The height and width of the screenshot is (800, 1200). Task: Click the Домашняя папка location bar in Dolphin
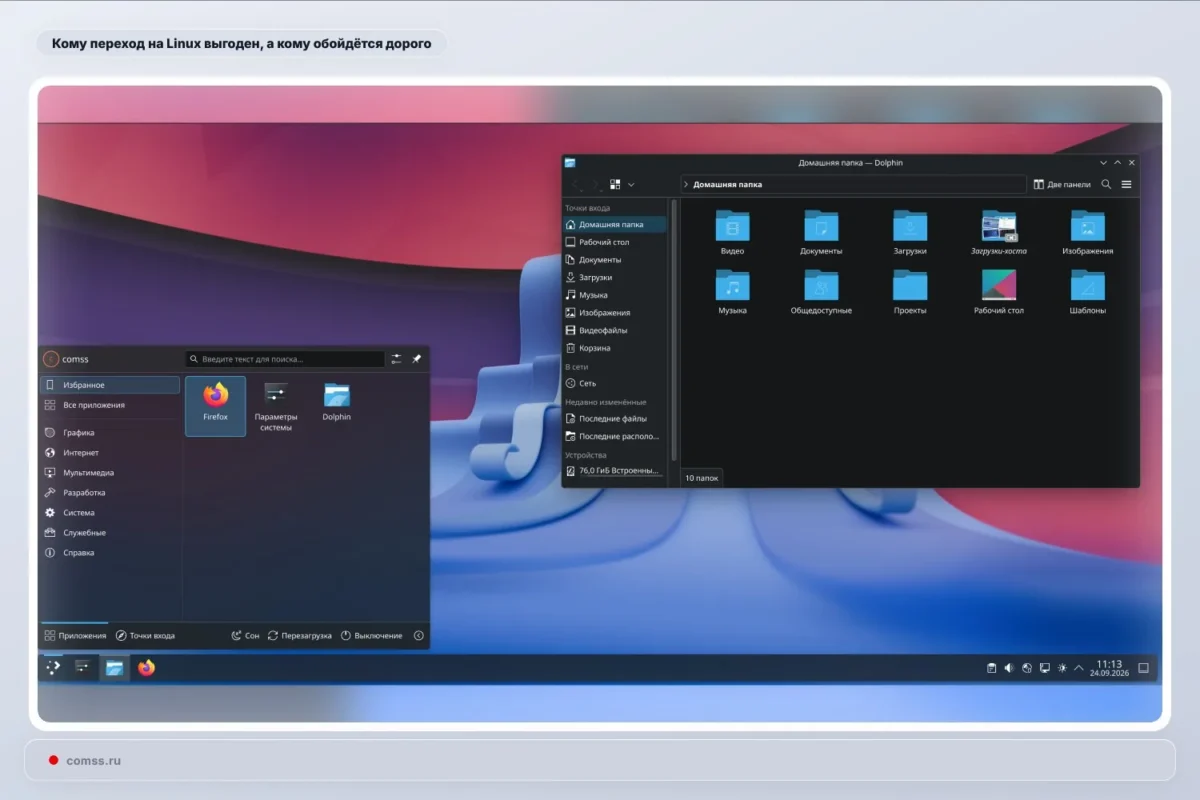pyautogui.click(x=853, y=184)
